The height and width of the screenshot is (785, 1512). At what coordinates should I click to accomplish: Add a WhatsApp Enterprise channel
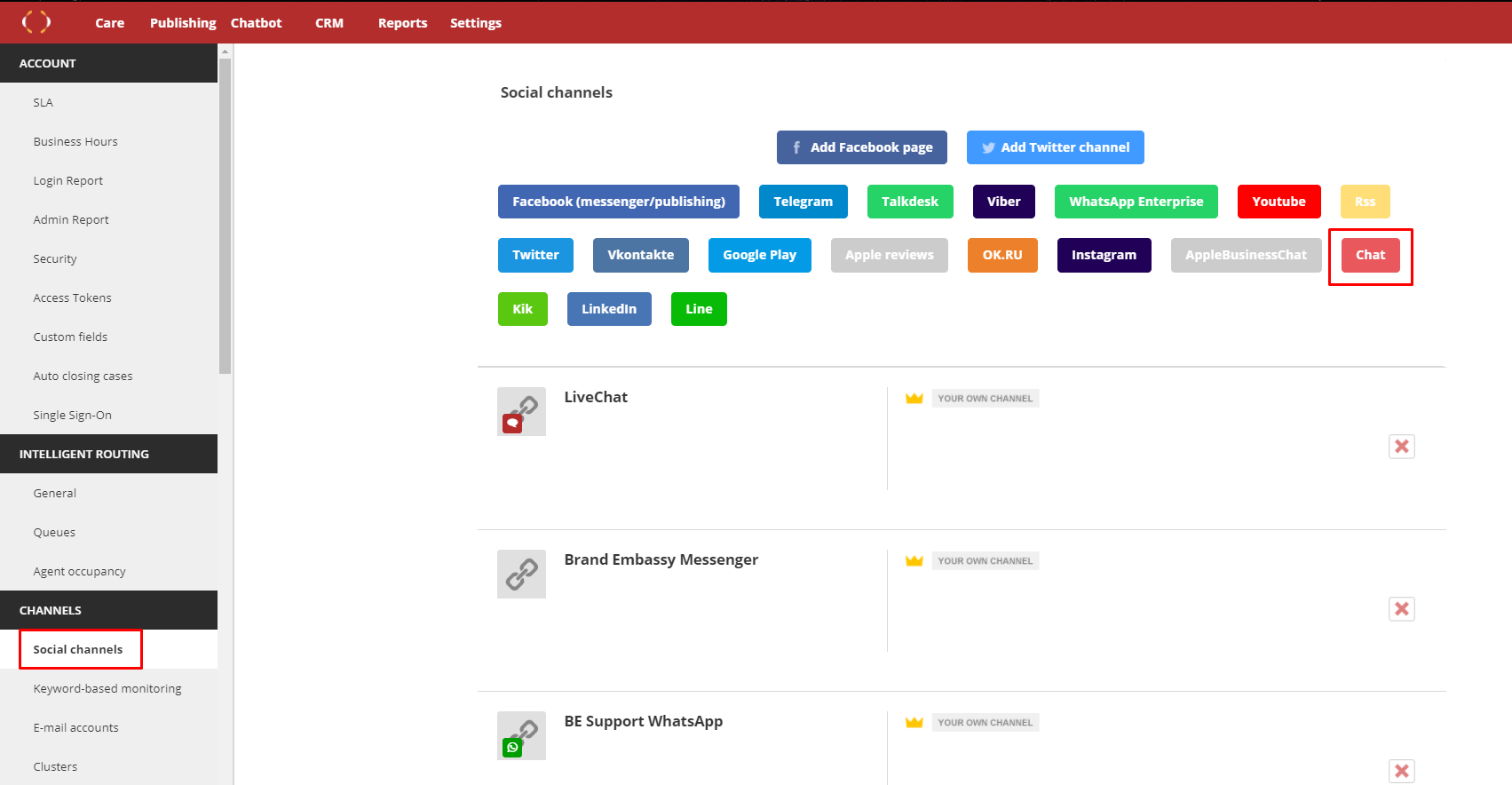pyautogui.click(x=1136, y=202)
